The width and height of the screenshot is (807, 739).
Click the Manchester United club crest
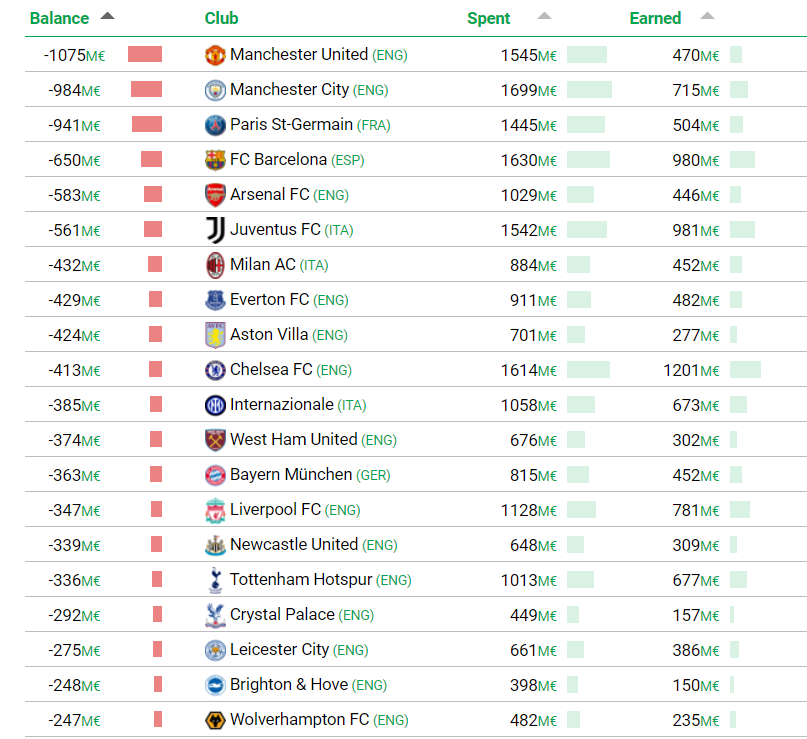coord(215,55)
